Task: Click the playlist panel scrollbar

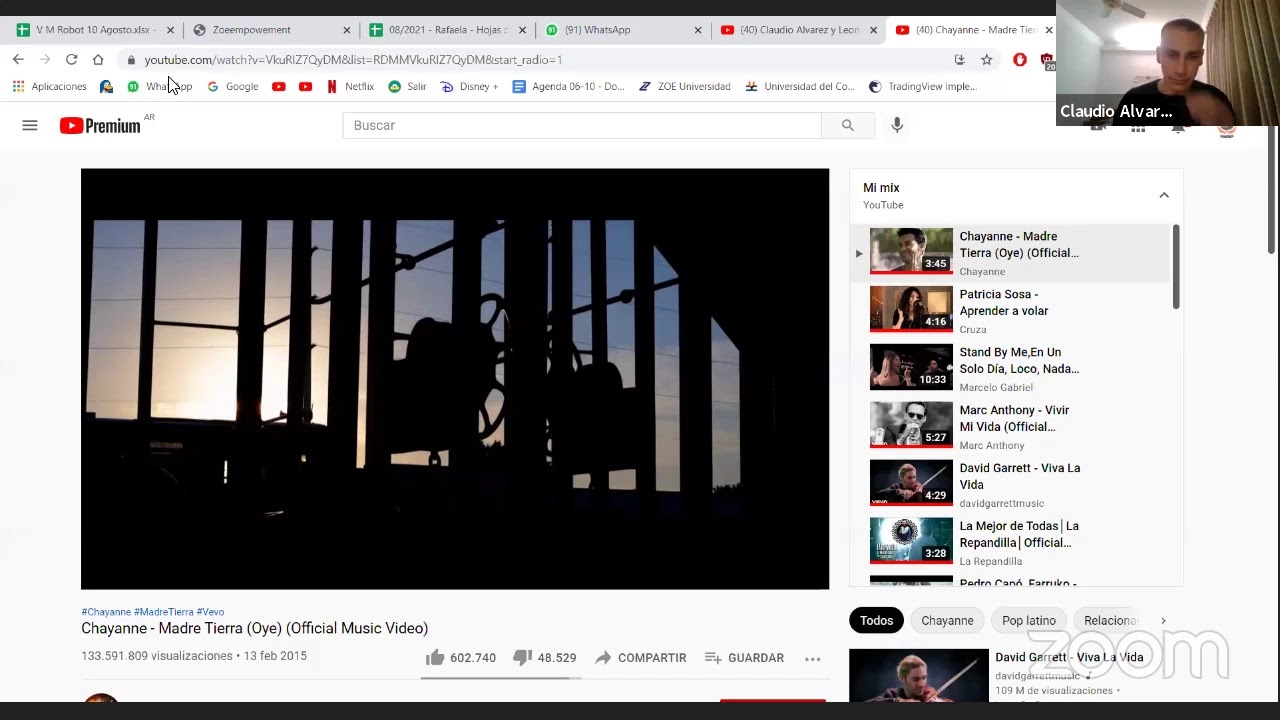Action: [1176, 266]
